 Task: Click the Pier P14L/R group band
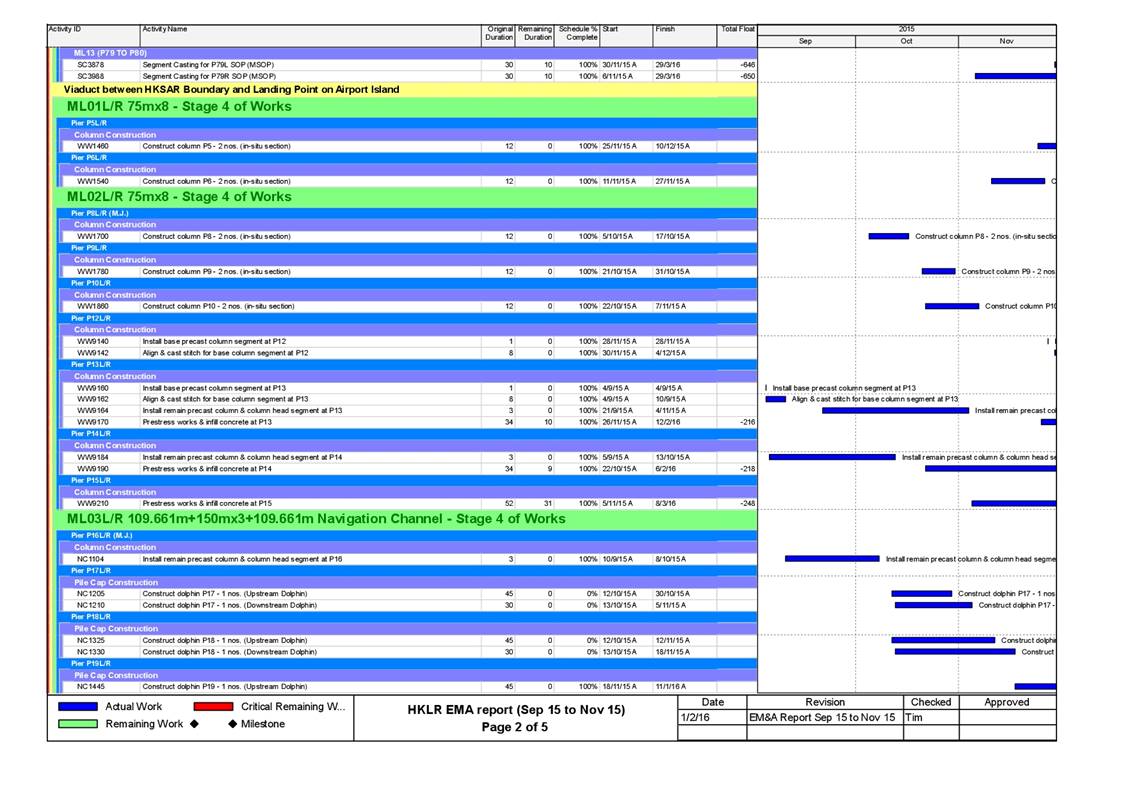[407, 434]
